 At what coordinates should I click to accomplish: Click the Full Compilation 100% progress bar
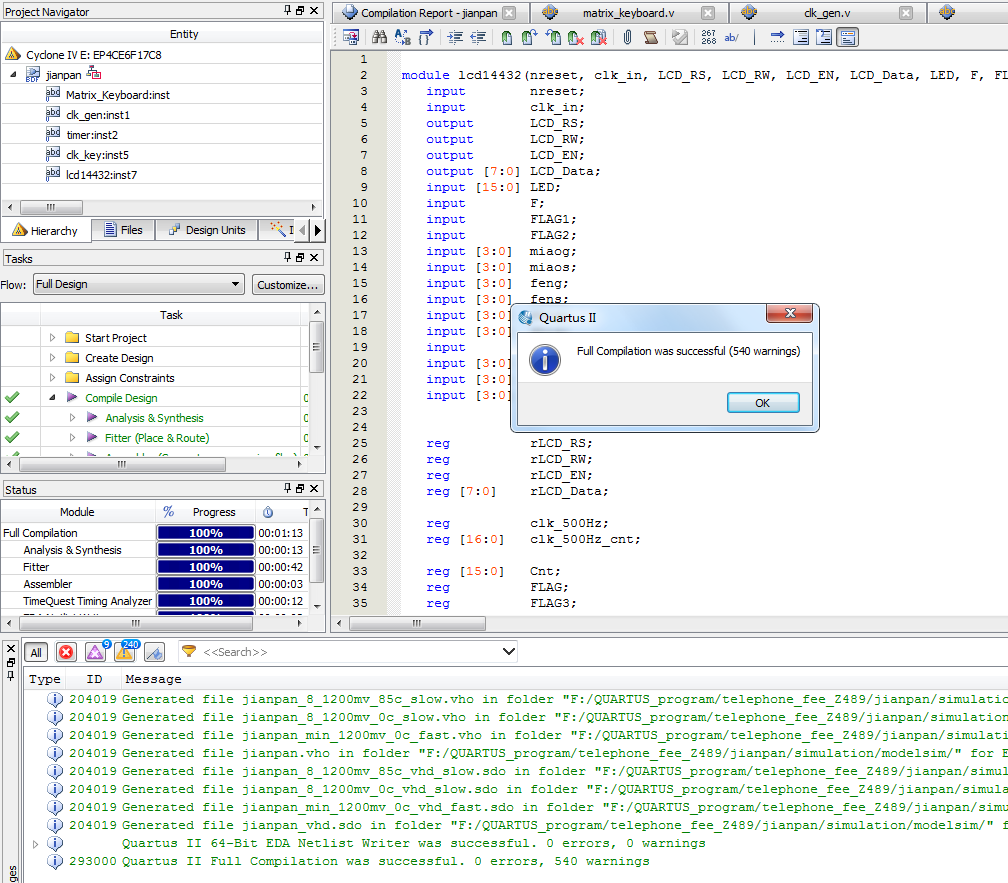click(205, 533)
